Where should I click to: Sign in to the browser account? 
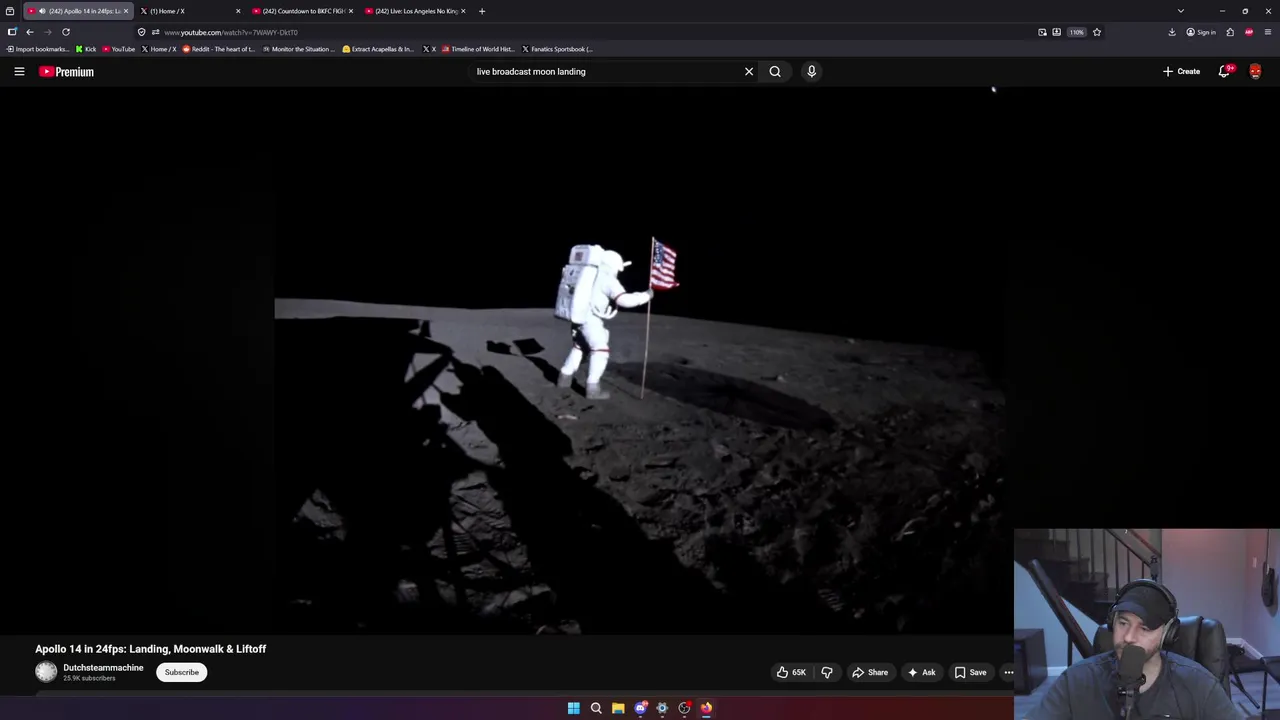pos(1201,32)
